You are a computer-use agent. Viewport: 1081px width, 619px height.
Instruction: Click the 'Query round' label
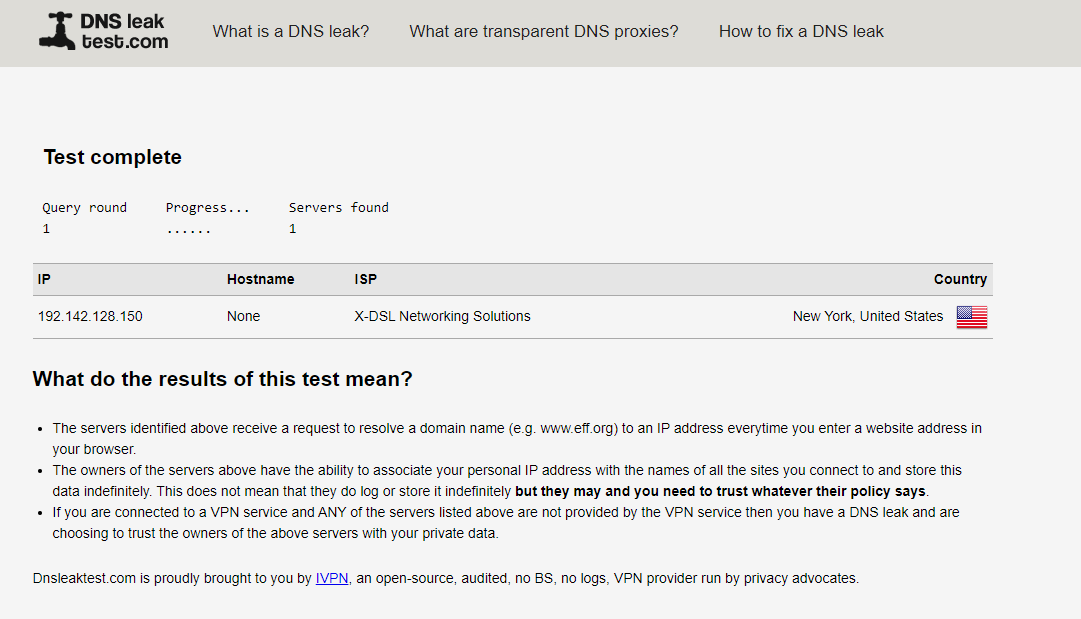[x=84, y=208]
